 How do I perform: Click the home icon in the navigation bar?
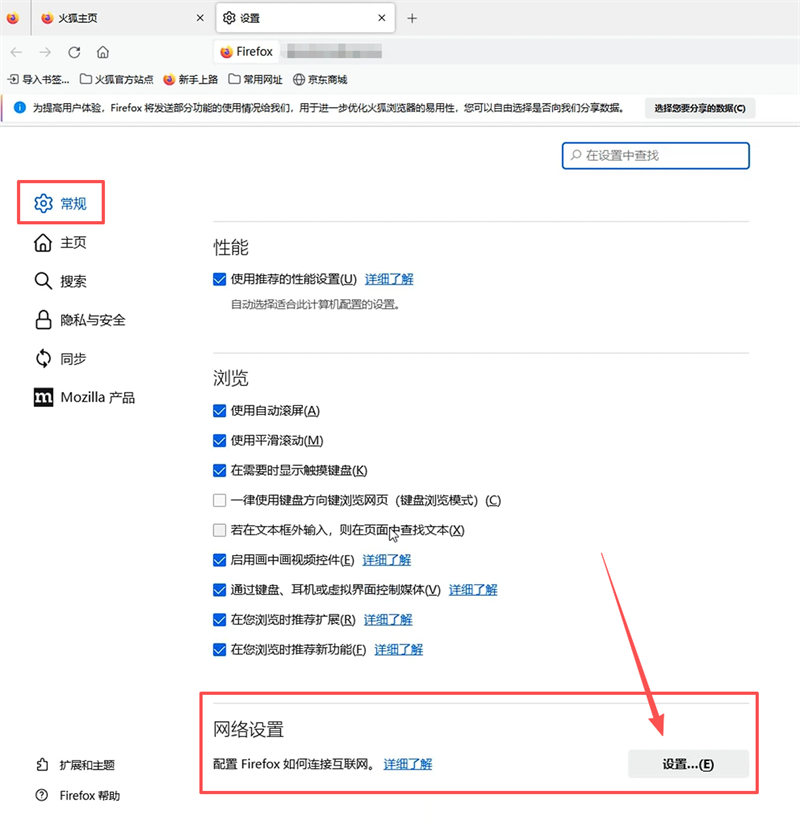(104, 52)
